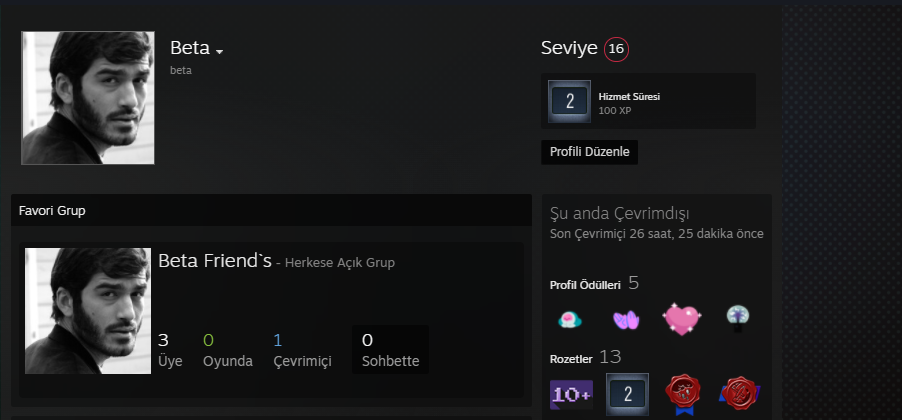This screenshot has height=420, width=902.
Task: Click the Hizmet Süresi badge title
Action: coord(629,97)
